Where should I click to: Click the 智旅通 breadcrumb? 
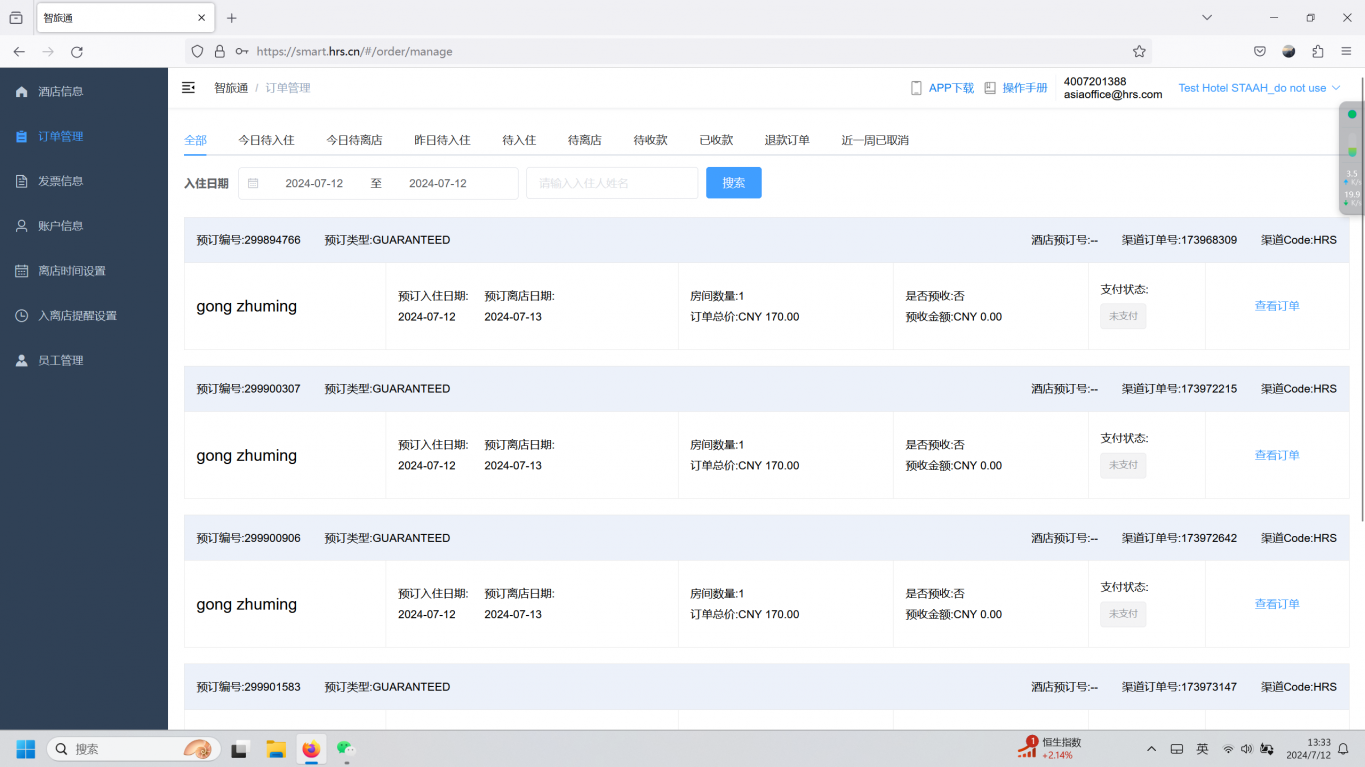pyautogui.click(x=231, y=88)
